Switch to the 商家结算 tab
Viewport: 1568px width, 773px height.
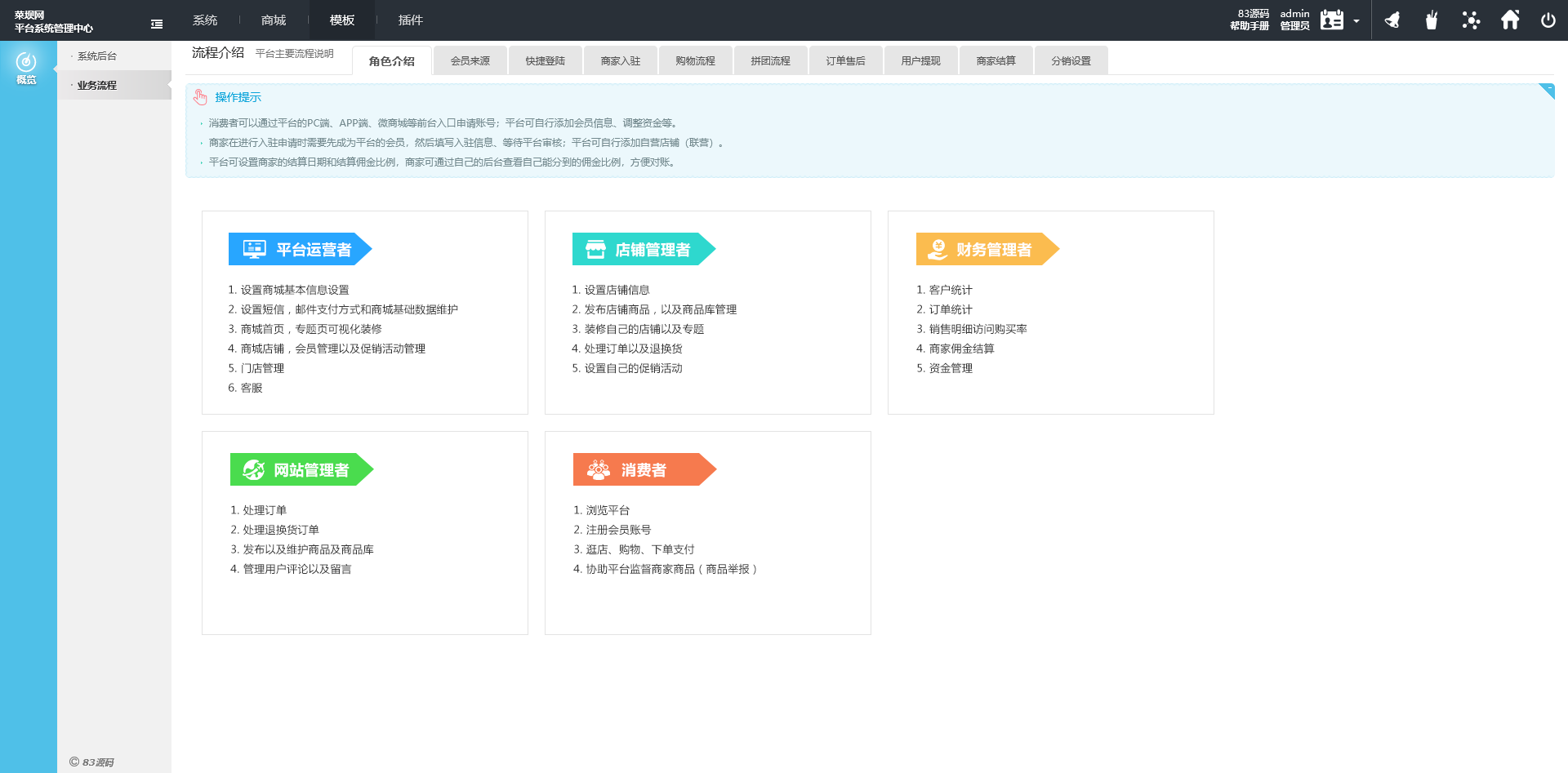[996, 61]
